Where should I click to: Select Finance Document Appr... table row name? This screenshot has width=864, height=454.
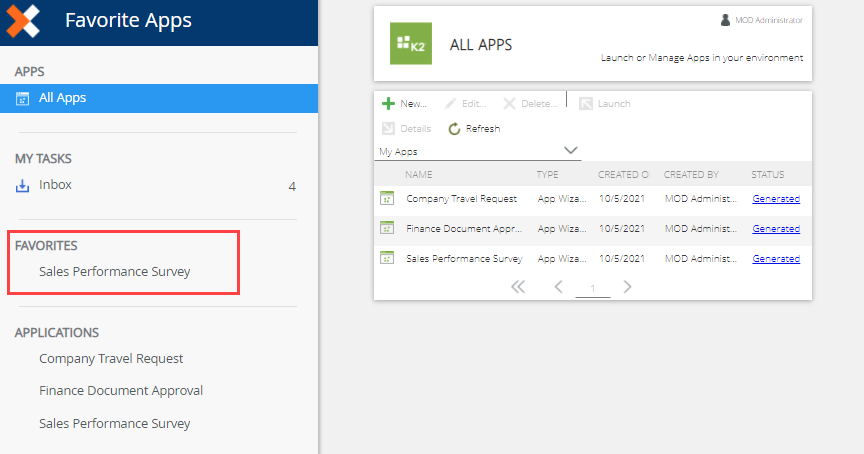(x=463, y=229)
